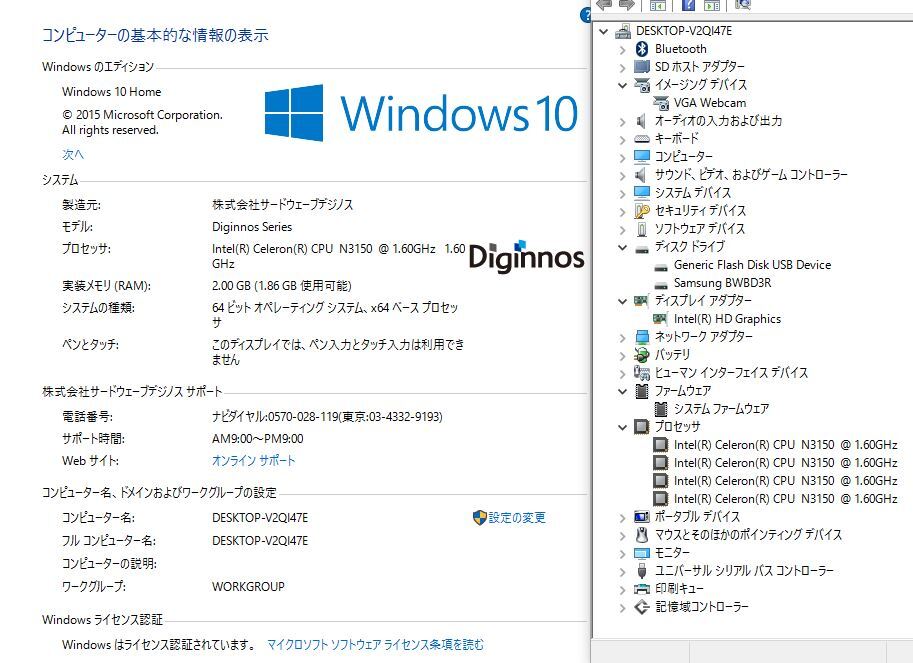This screenshot has height=663, width=913.
Task: Click the WORKGROUP value
Action: tap(248, 586)
